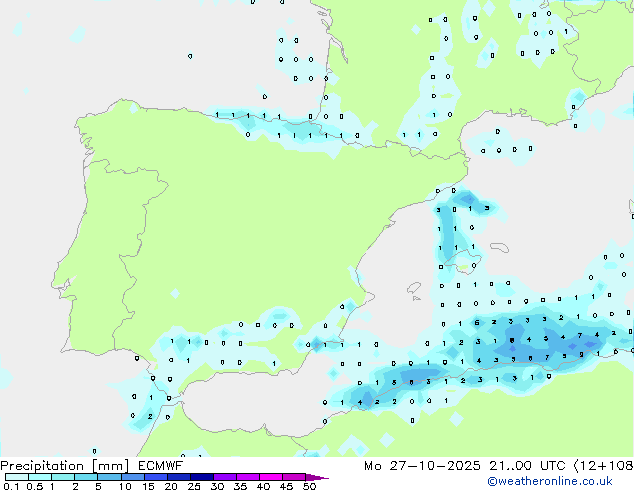The image size is (634, 490).
Task: Select the 35–40 mm legend color box
Action: (x=247, y=477)
